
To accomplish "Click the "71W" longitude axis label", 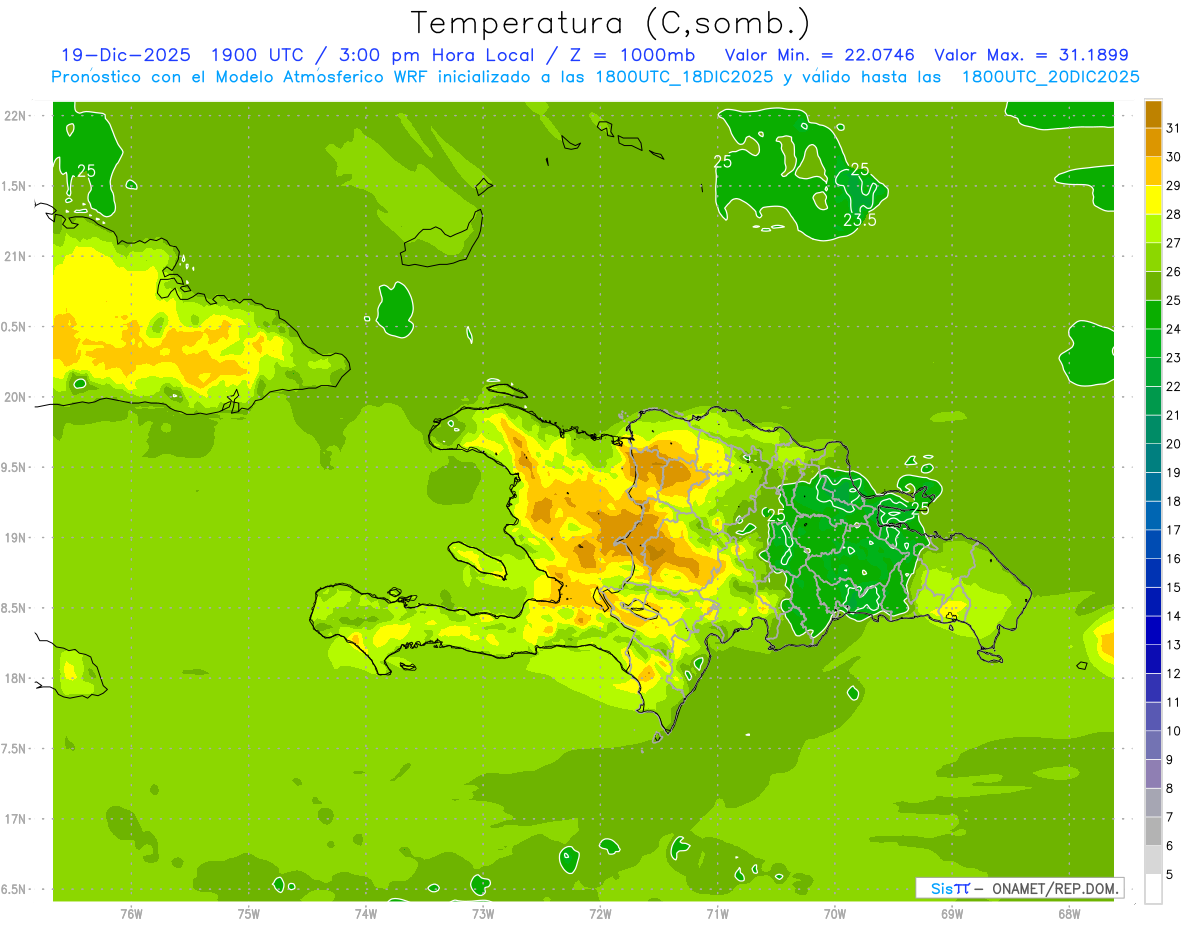I will [x=717, y=913].
